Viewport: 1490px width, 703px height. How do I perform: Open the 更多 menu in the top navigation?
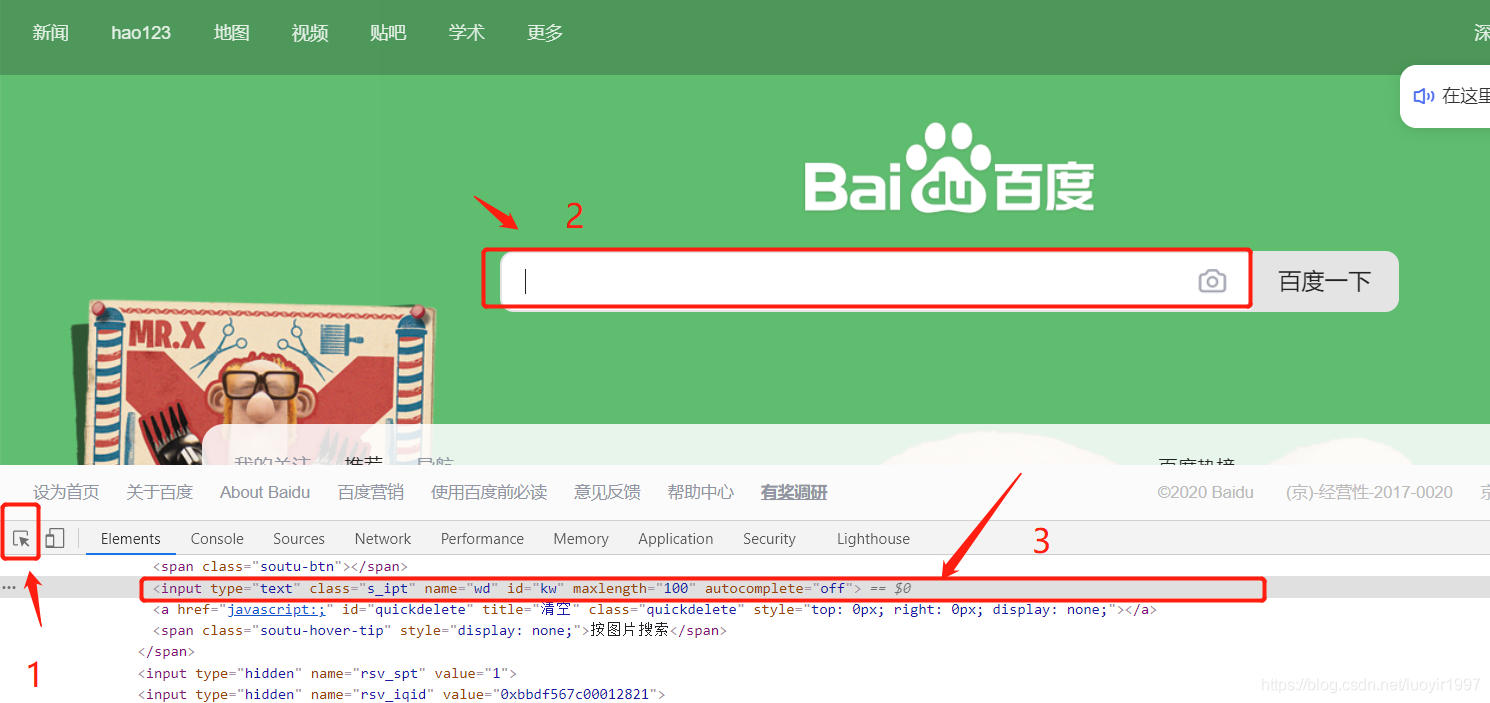(x=544, y=32)
